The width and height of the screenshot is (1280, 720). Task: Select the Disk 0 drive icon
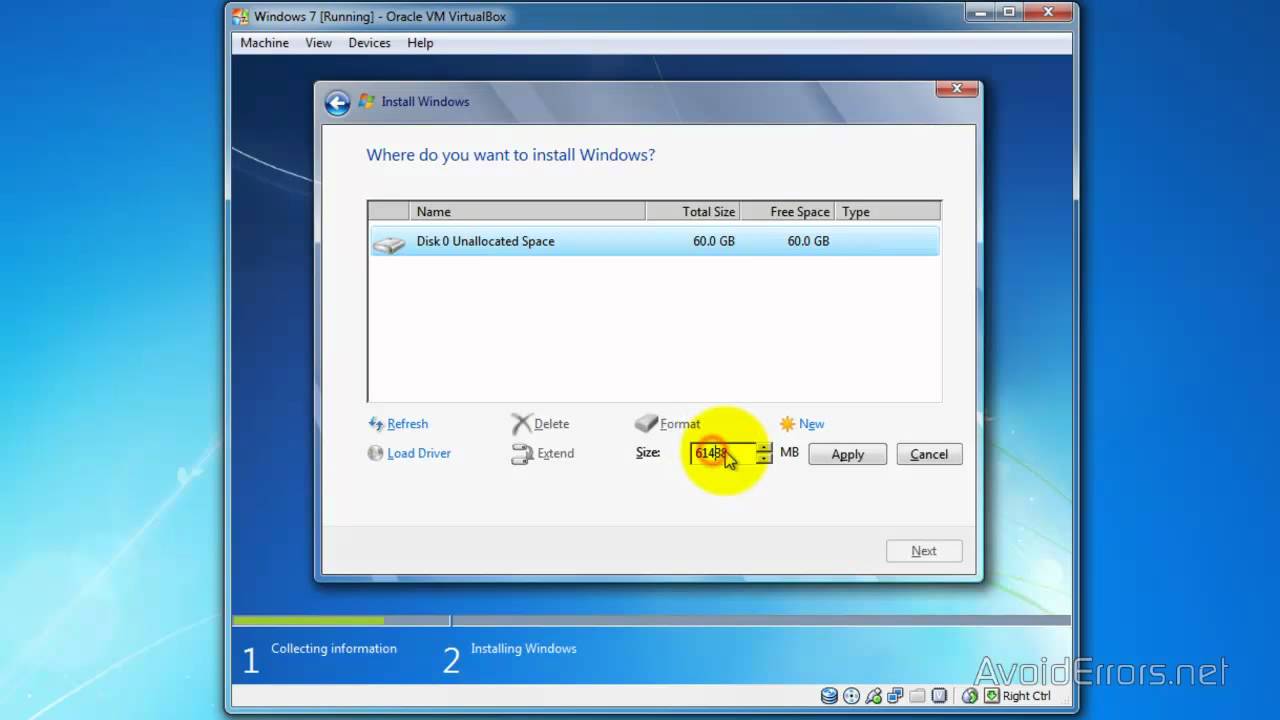pos(389,242)
